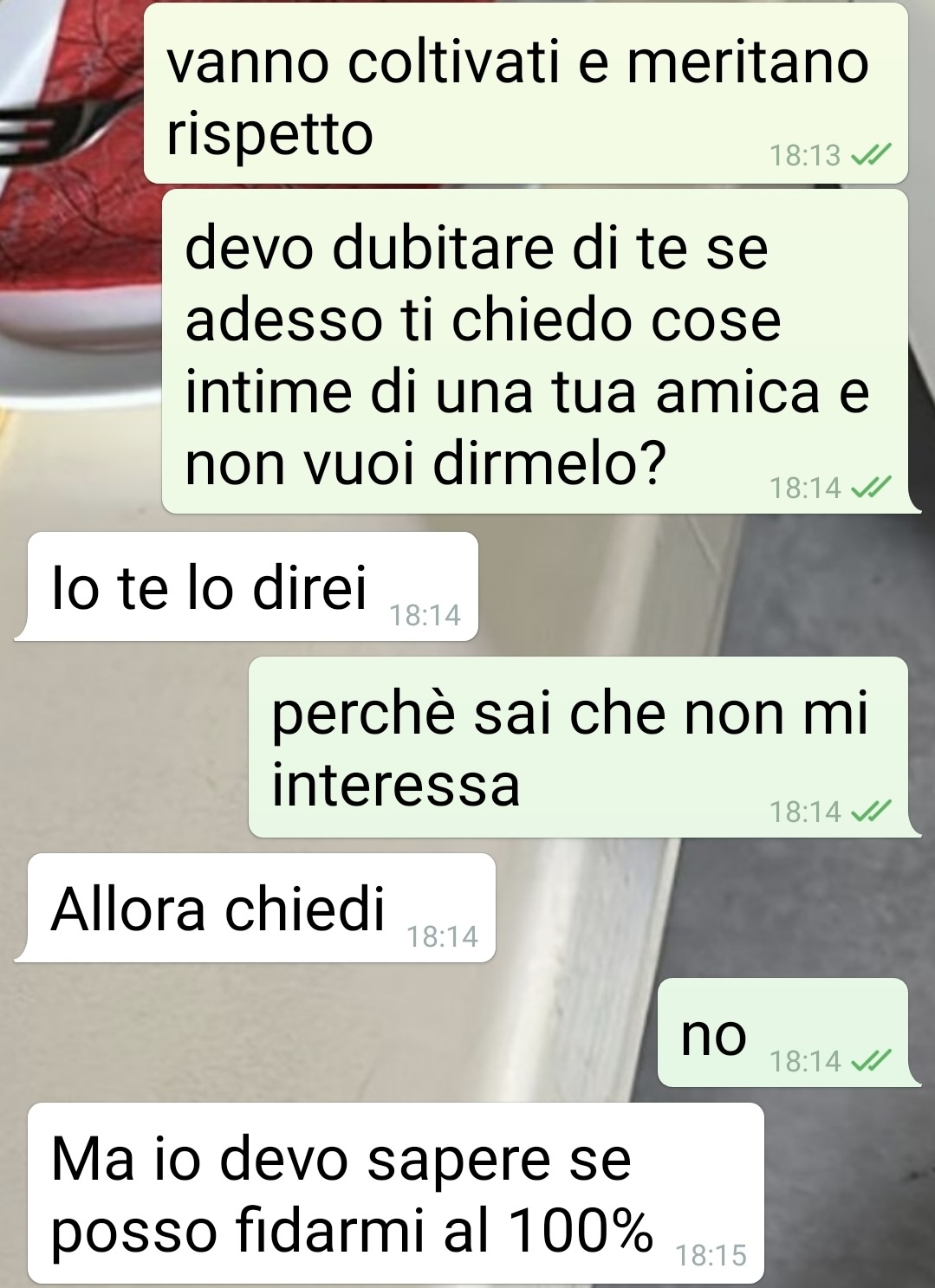Tap the 18:13 timestamp of the first message
Image resolution: width=935 pixels, height=1288 pixels.
805,156
